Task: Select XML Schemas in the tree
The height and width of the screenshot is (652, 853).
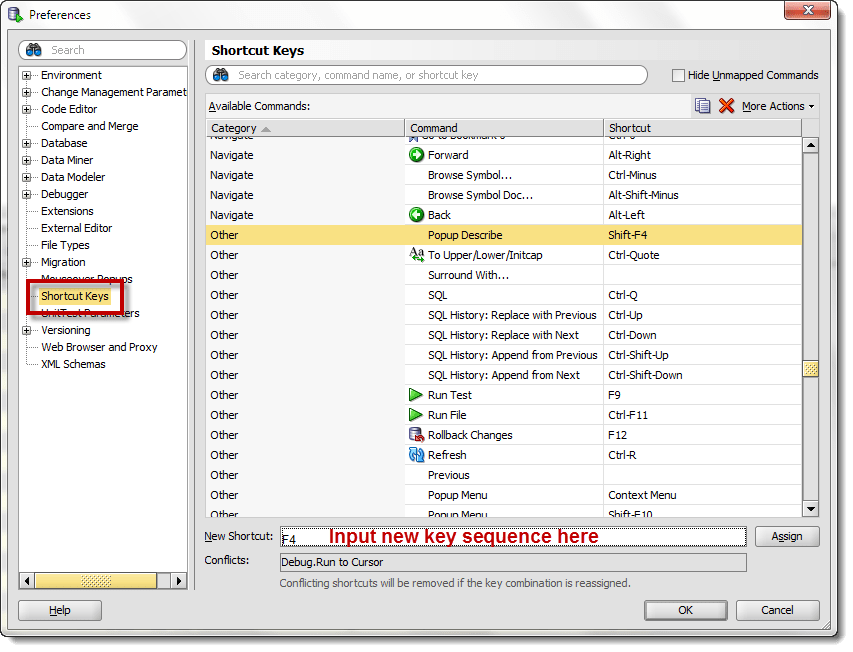Action: tap(73, 364)
